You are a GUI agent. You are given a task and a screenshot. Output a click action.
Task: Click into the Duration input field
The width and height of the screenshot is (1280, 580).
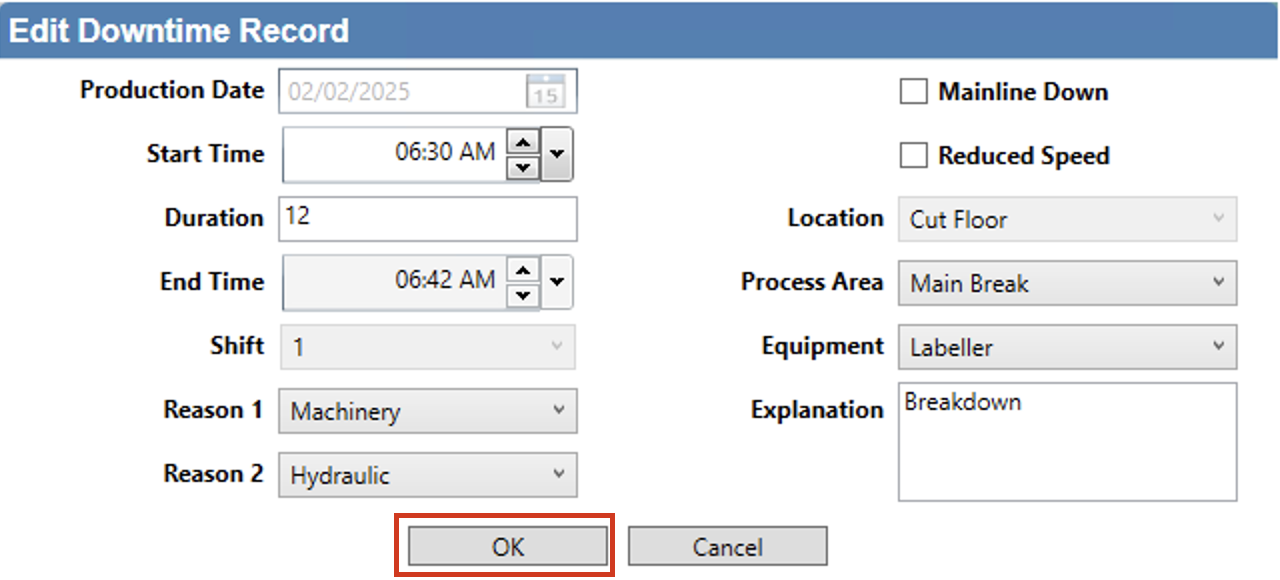pos(428,219)
